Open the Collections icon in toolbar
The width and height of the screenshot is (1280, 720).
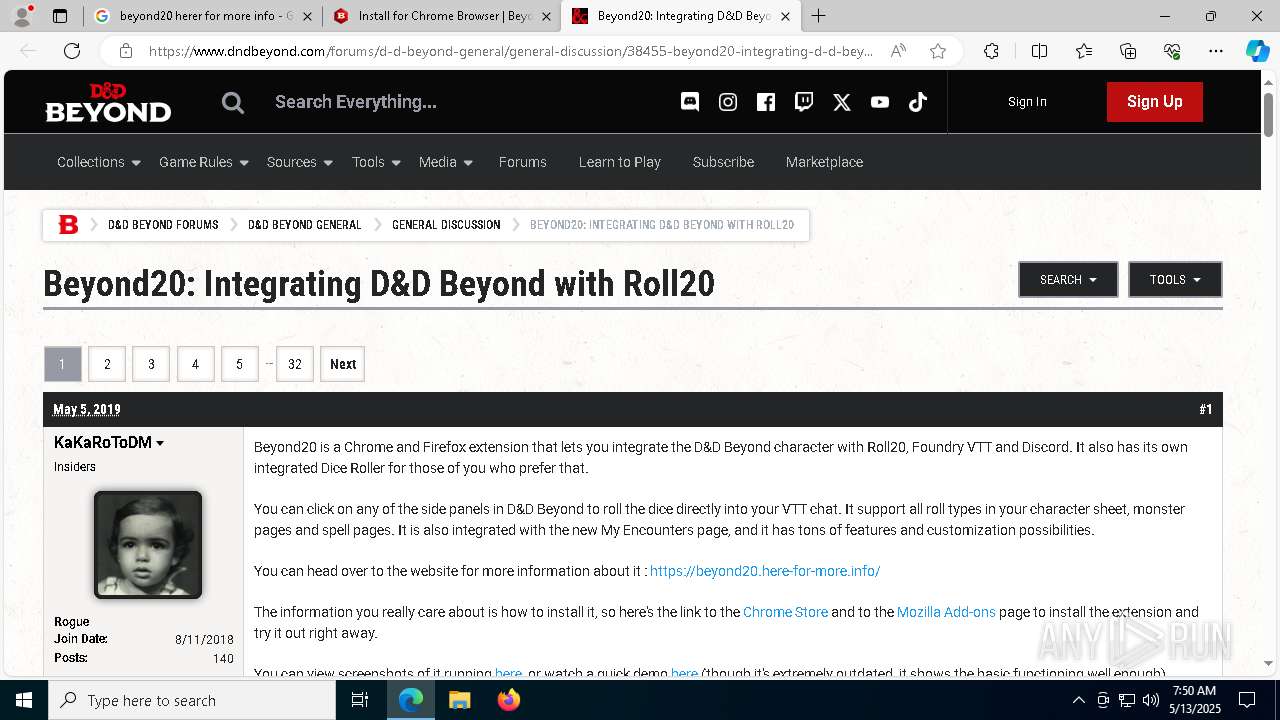[1128, 51]
